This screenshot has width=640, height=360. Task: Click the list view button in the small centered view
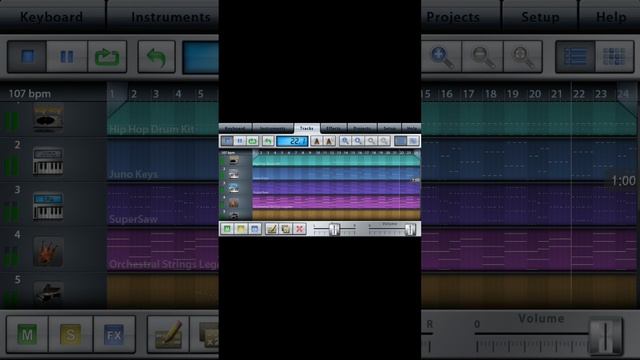click(x=400, y=141)
